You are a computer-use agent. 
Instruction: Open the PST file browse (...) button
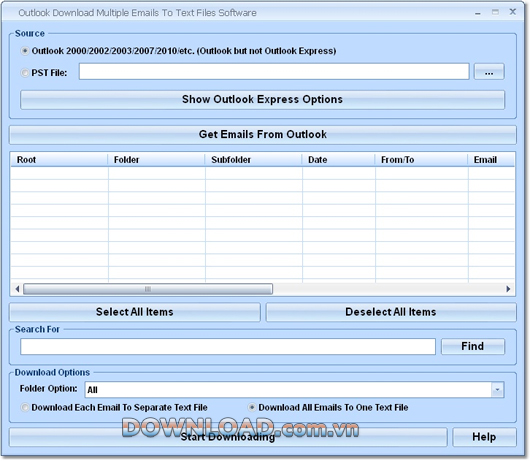tap(489, 72)
